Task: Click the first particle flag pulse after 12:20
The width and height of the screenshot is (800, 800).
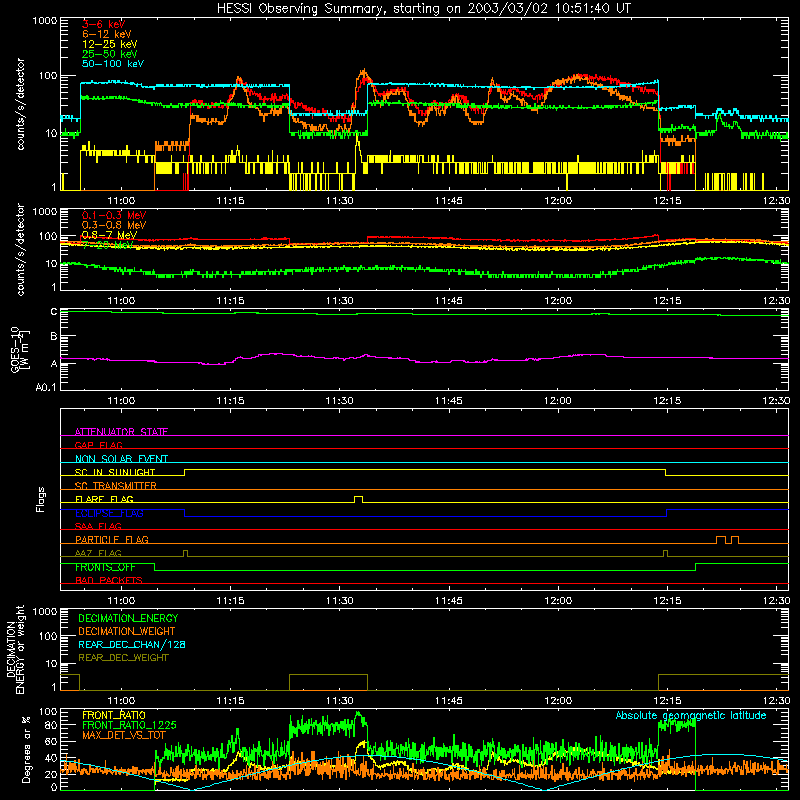Action: [721, 540]
